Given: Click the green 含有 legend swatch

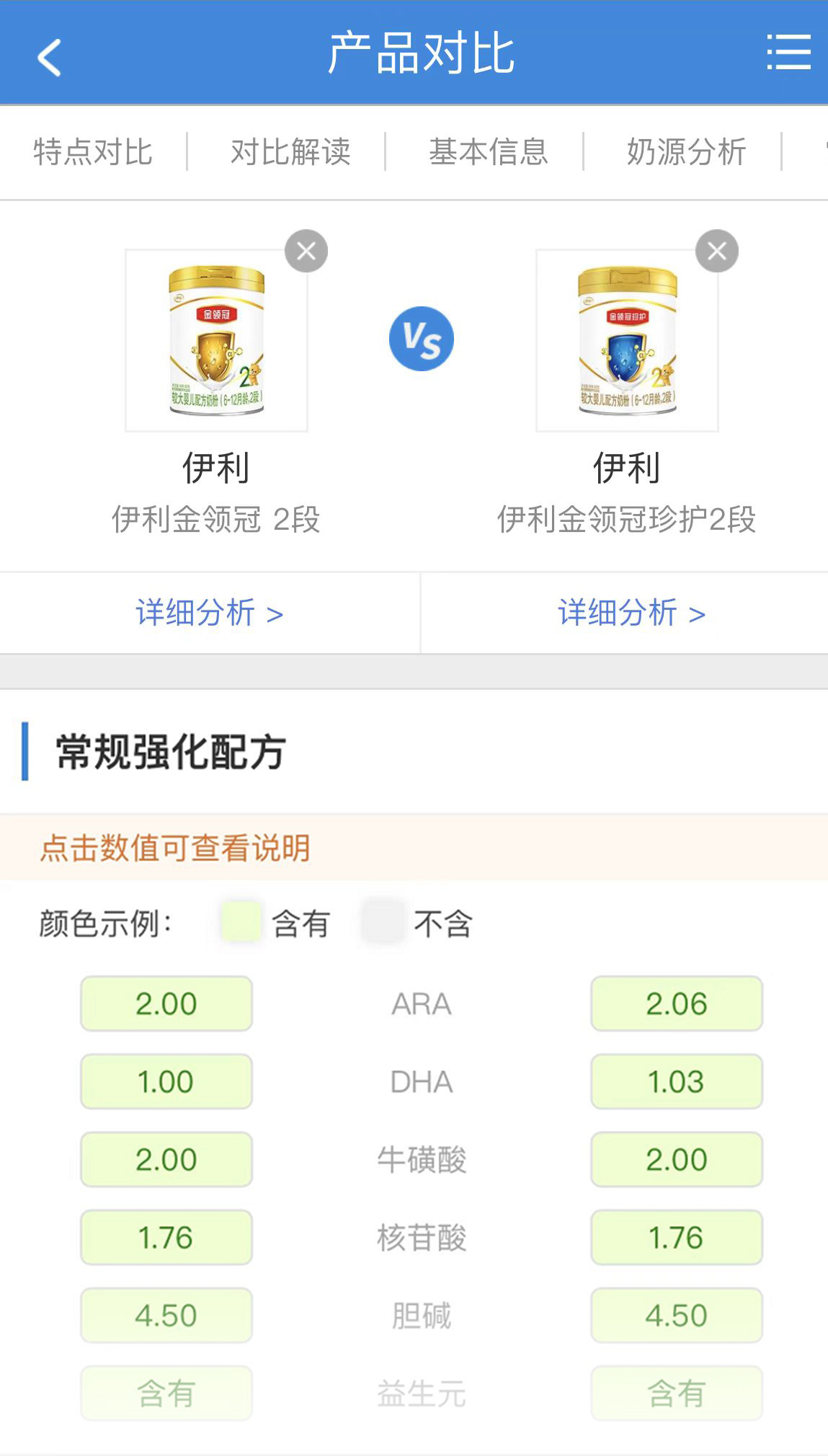Looking at the screenshot, I should (x=241, y=922).
